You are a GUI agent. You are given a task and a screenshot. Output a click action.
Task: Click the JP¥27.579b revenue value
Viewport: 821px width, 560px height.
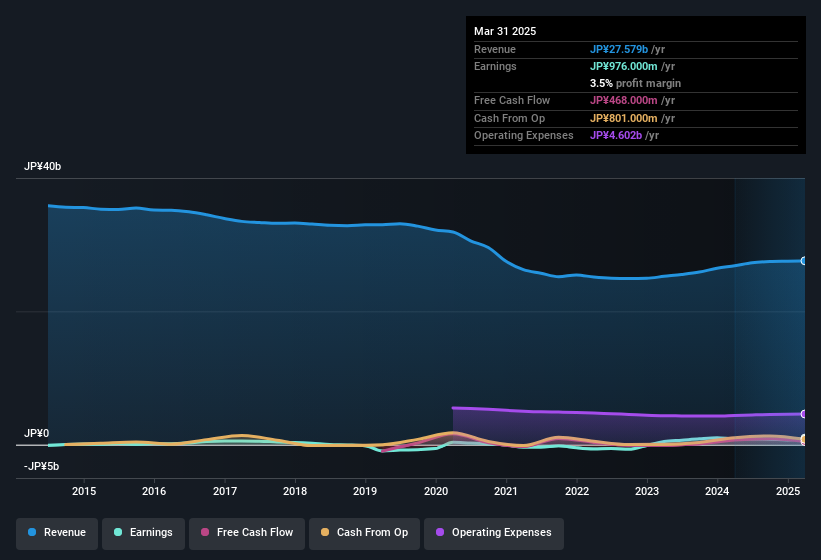pos(619,49)
